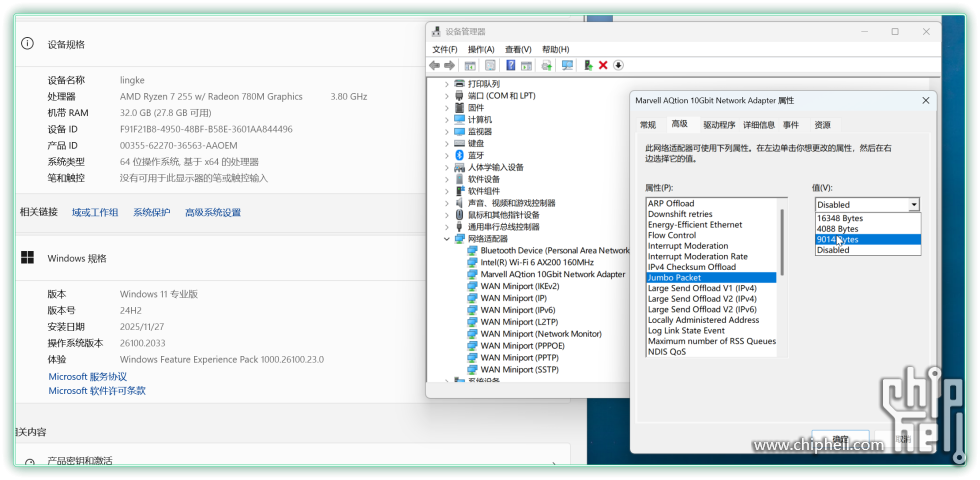Expand the 键盘 device category
The image size is (980, 480).
[x=447, y=143]
